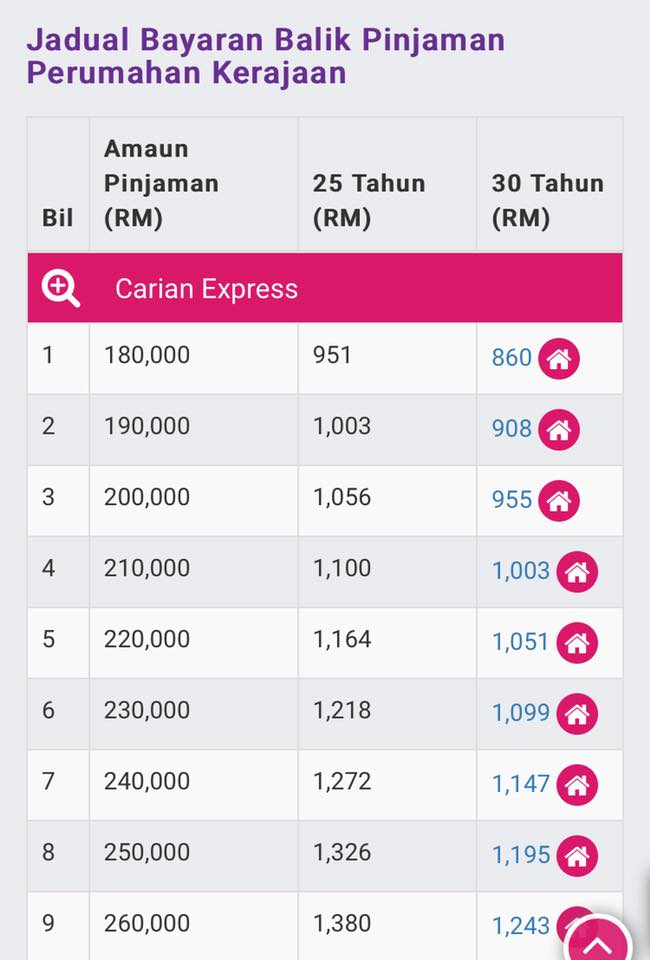The width and height of the screenshot is (650, 960).
Task: Open the 1,243 repayment link
Action: pyautogui.click(x=521, y=926)
